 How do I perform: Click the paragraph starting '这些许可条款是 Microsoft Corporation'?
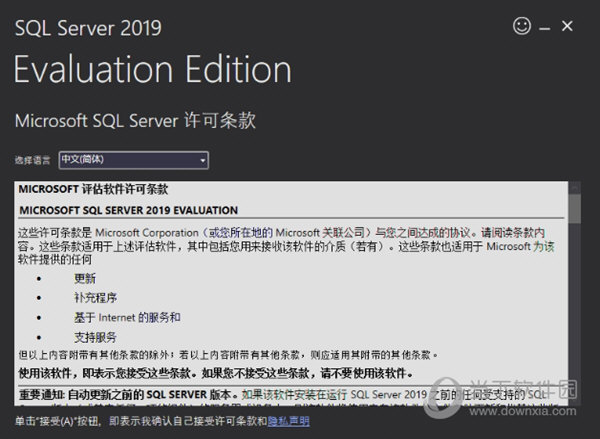286,246
